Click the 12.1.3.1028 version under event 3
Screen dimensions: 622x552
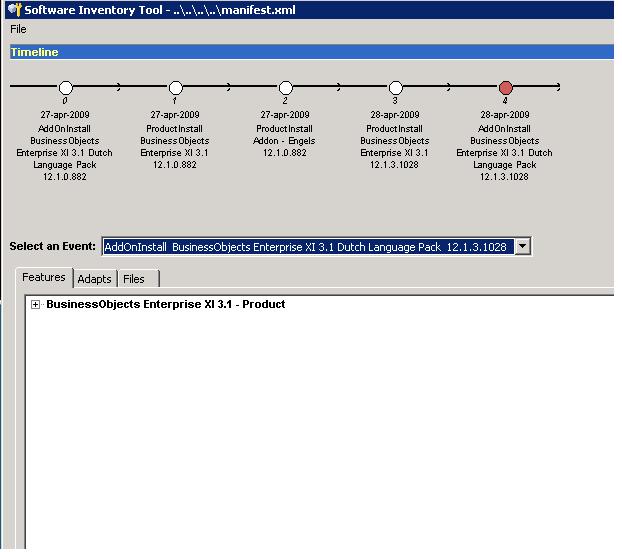point(394,165)
